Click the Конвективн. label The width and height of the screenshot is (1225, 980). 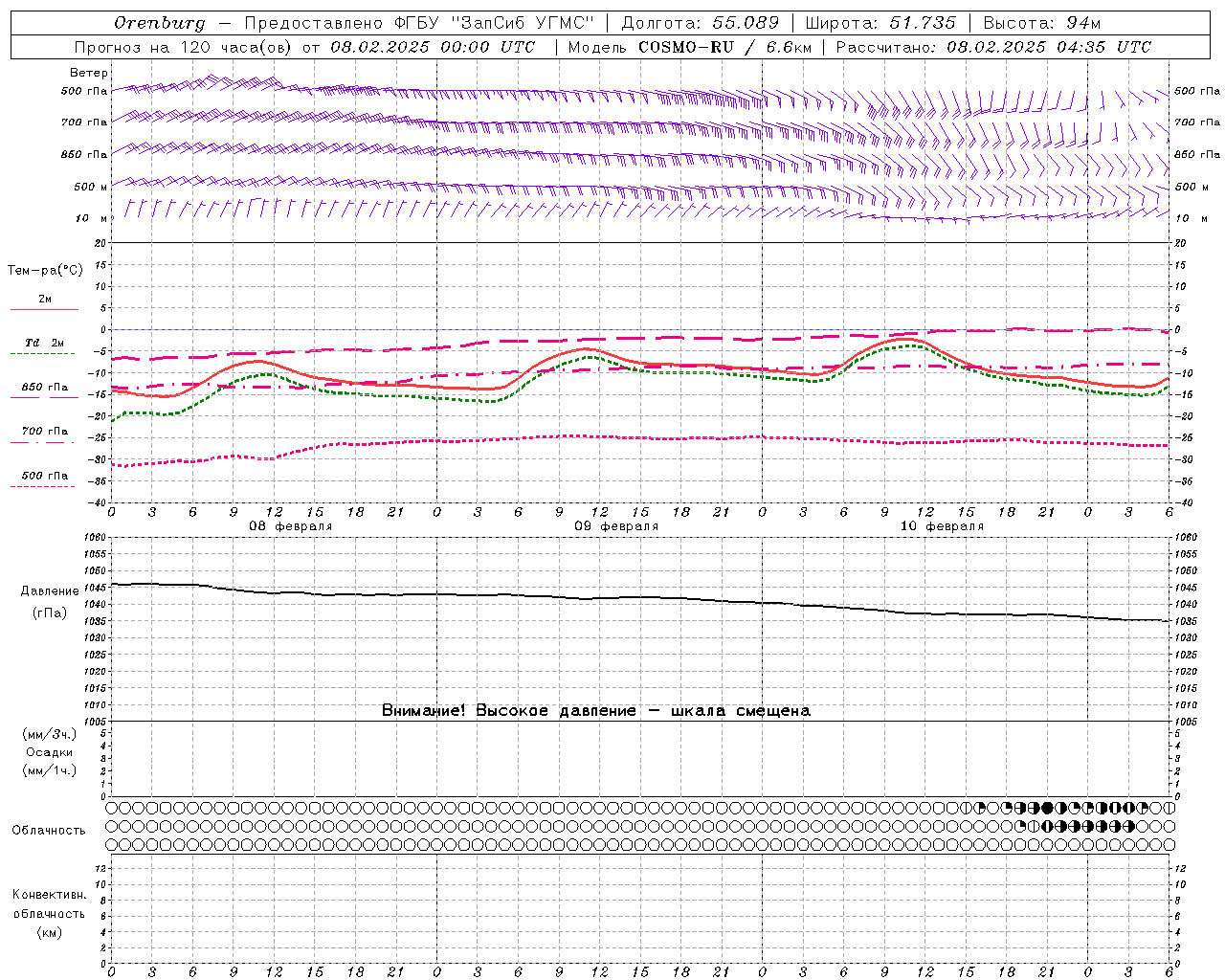tap(49, 895)
